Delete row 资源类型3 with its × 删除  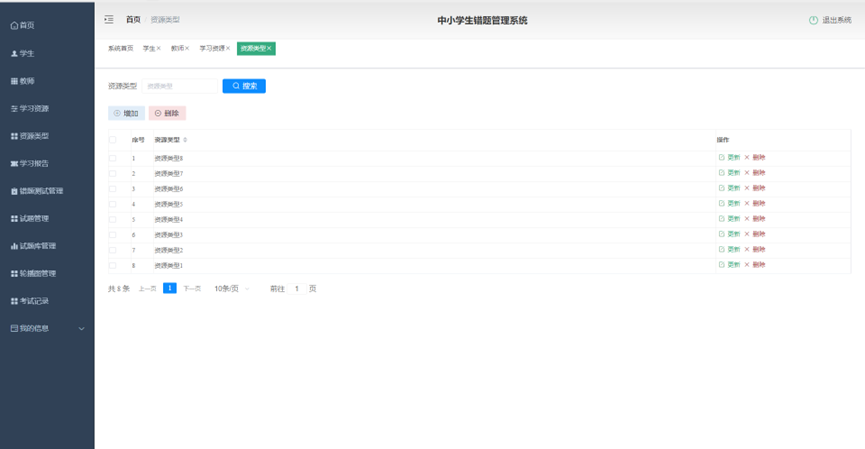pos(755,234)
